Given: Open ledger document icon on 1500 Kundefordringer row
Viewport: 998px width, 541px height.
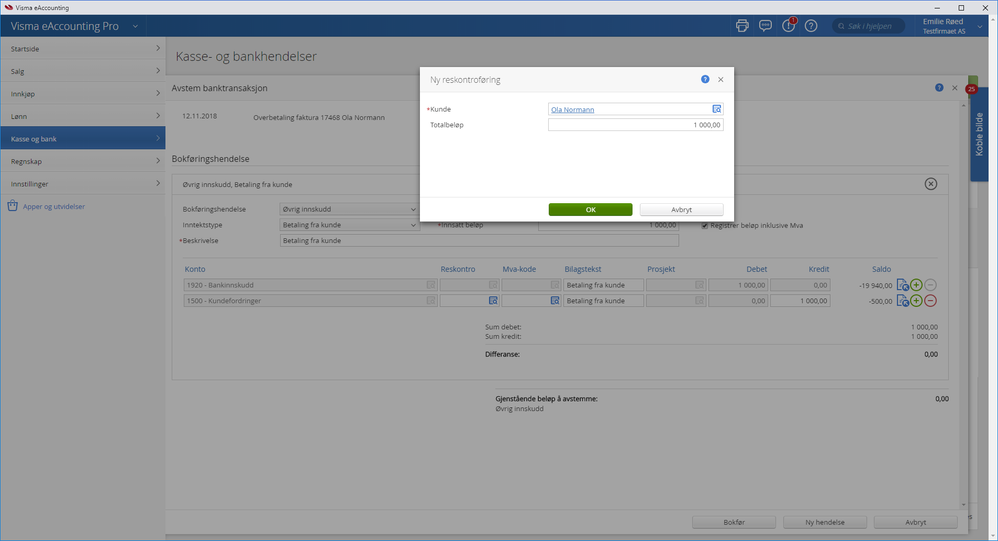Looking at the screenshot, I should point(903,300).
